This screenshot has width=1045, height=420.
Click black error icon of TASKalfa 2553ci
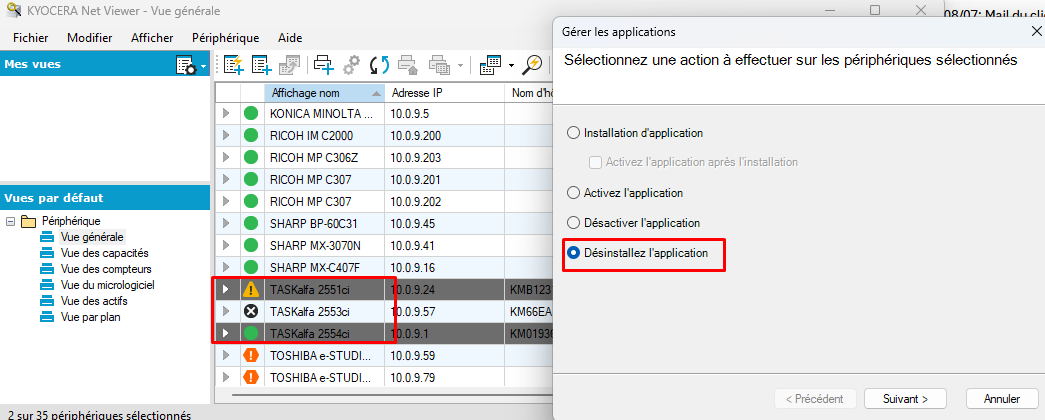coord(251,311)
